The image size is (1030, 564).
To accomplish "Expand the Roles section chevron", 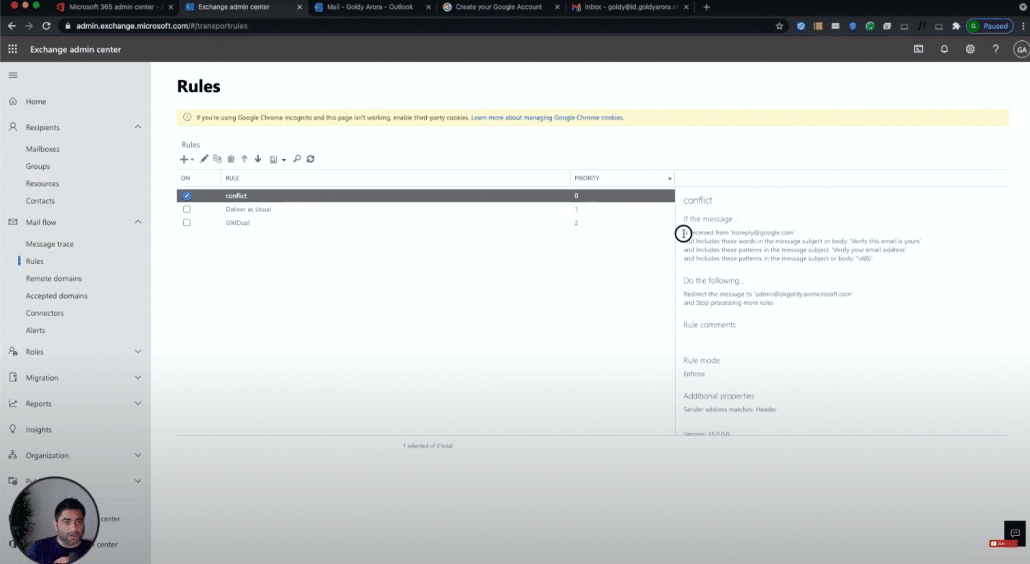I will [x=138, y=352].
